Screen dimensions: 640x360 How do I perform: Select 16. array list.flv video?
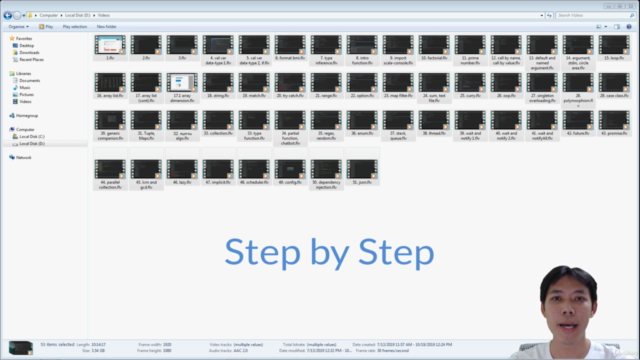point(110,85)
